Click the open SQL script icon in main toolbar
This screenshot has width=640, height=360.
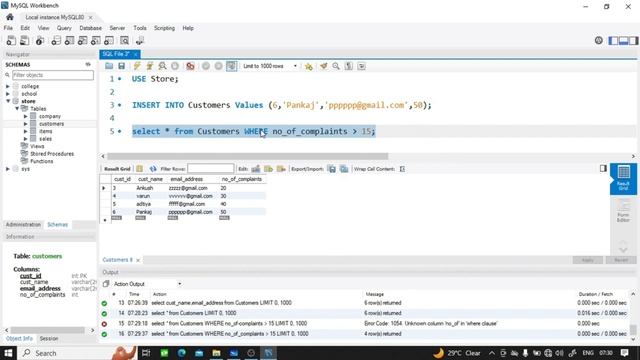tap(24, 41)
